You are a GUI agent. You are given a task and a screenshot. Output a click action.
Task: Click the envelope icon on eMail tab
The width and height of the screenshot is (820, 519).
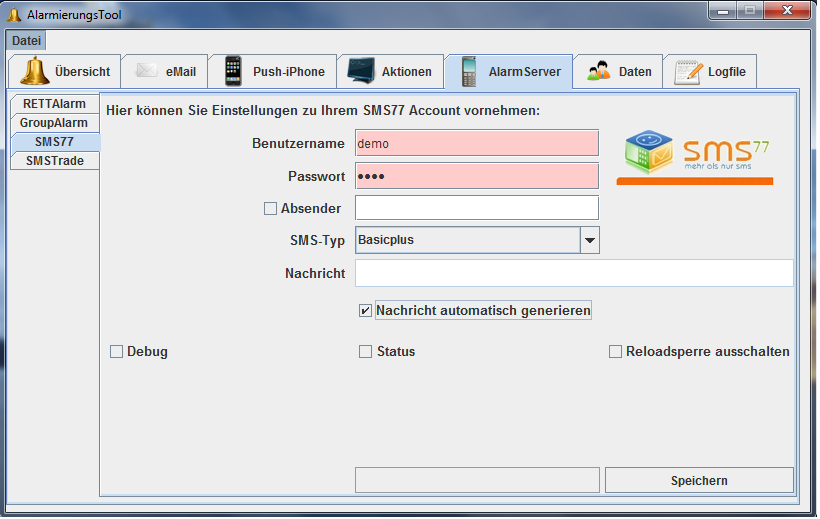pos(147,72)
